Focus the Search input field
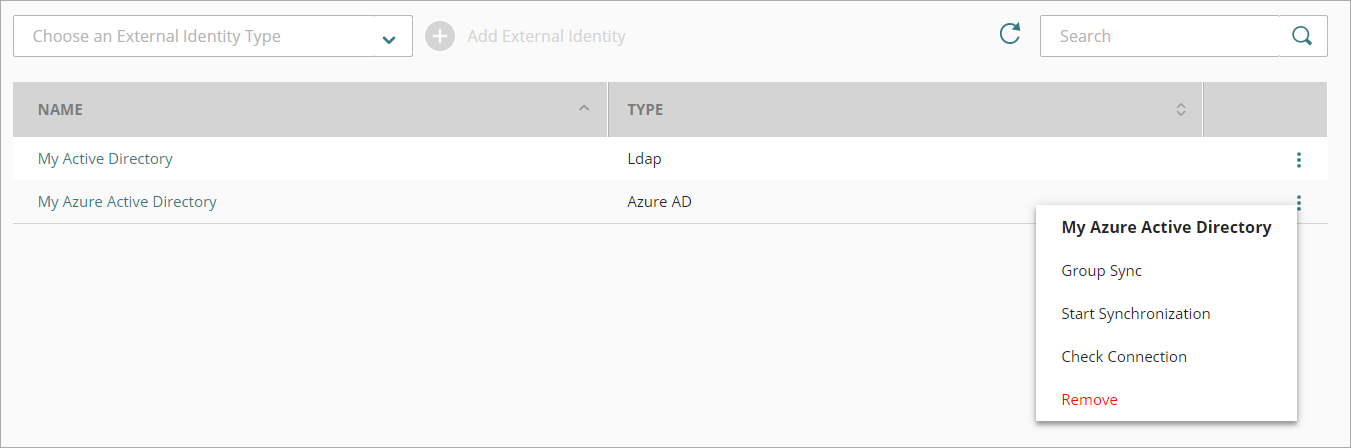Viewport: 1351px width, 448px height. tap(1158, 36)
